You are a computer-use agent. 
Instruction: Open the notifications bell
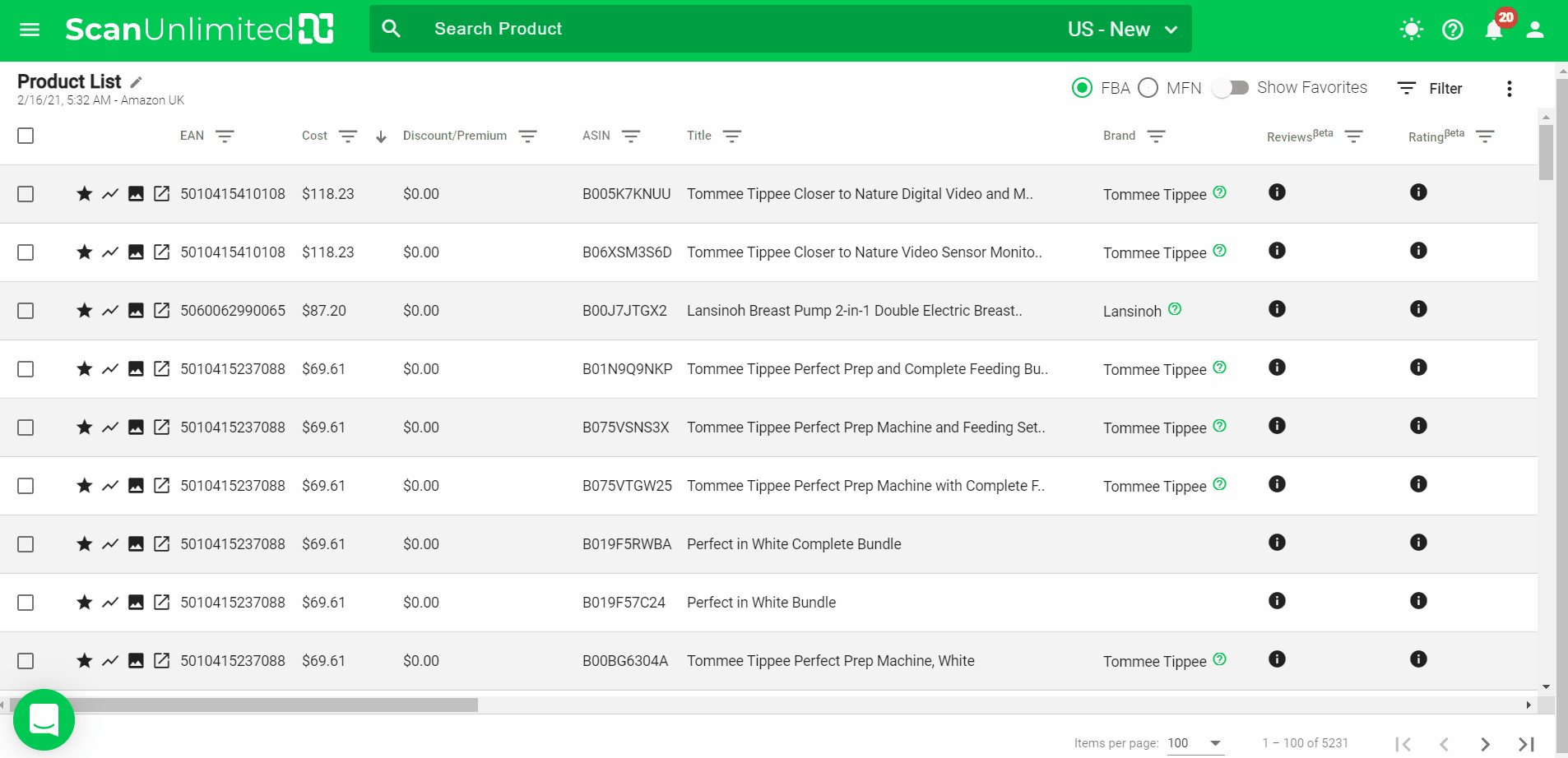tap(1494, 30)
